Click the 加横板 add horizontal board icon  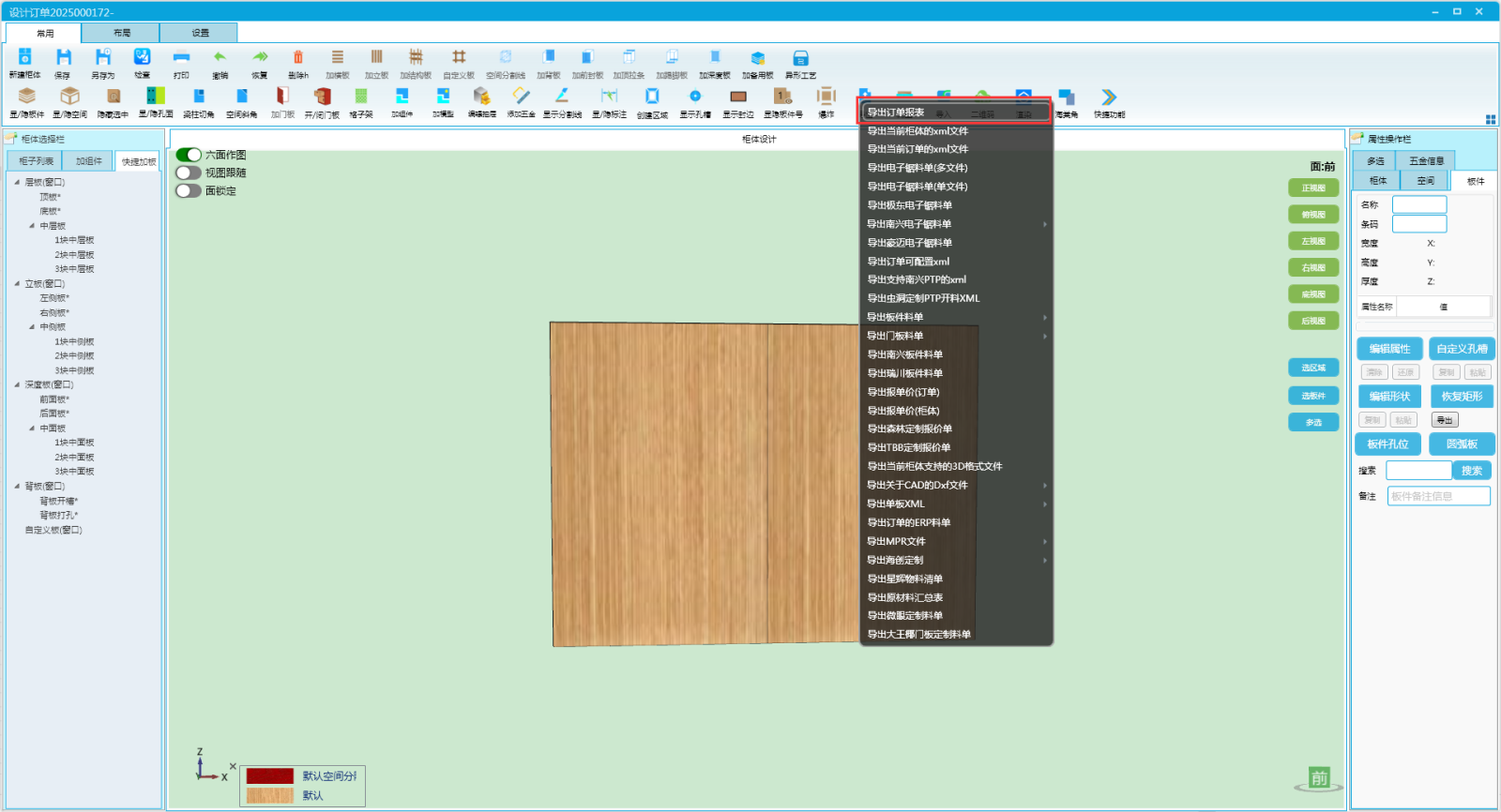(x=338, y=58)
